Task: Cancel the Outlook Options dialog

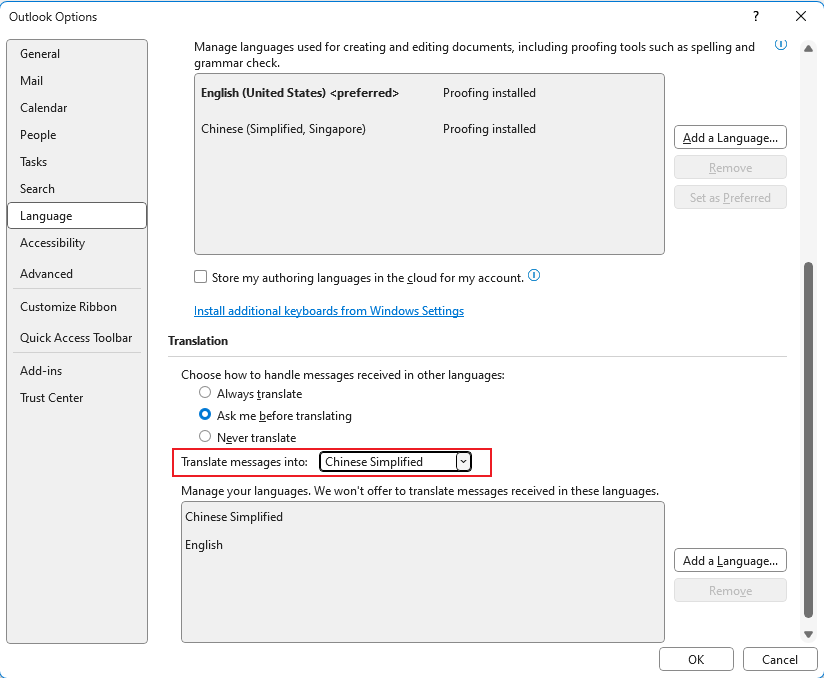Action: [x=779, y=659]
